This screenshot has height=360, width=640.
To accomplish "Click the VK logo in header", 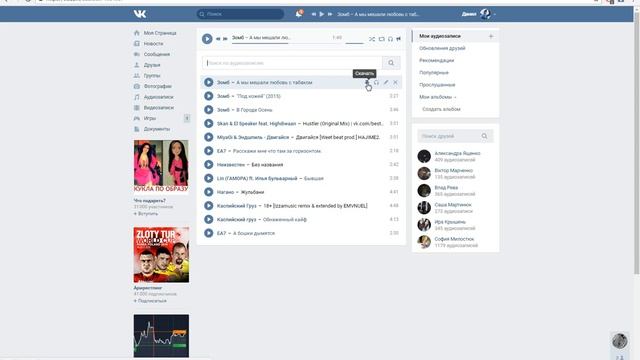I will click(x=140, y=14).
